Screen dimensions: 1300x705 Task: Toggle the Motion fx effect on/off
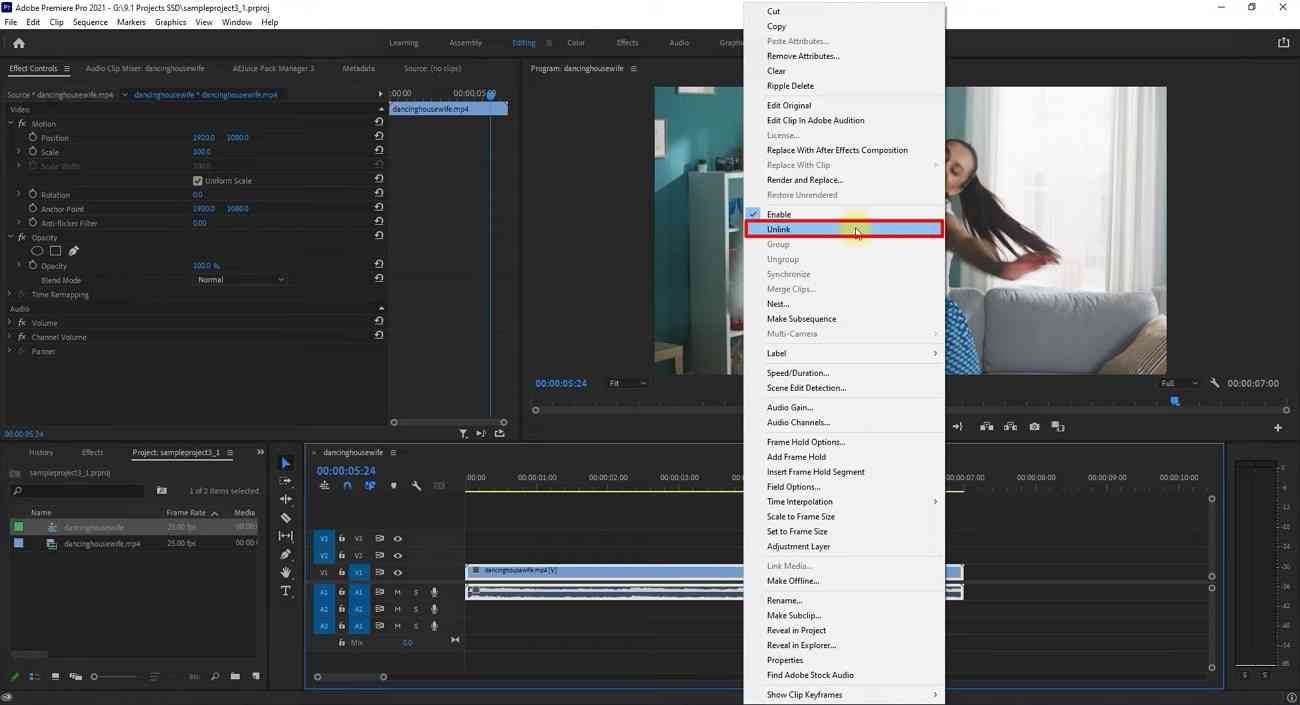(22, 123)
